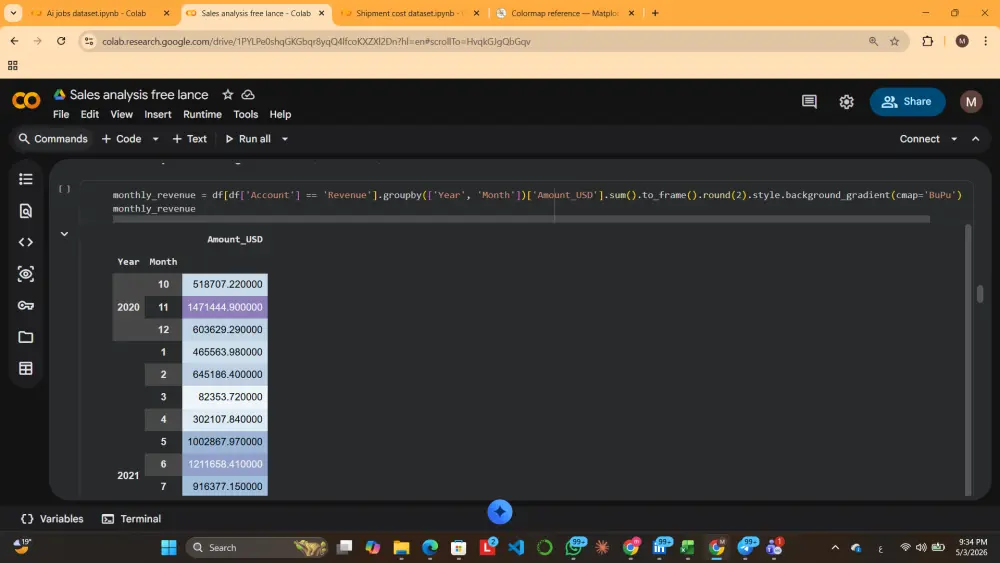
Task: Open the Runtime menu
Action: 202,115
